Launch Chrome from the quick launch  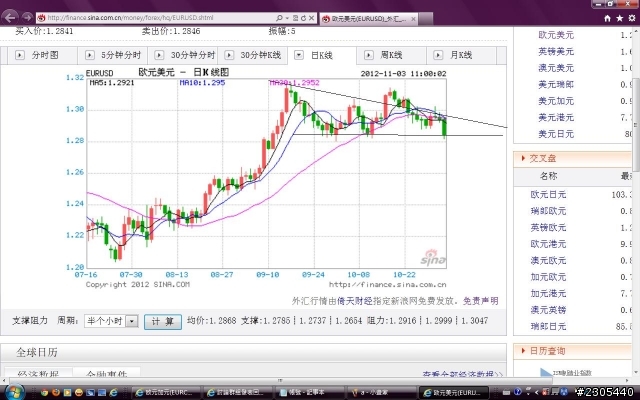point(44,393)
